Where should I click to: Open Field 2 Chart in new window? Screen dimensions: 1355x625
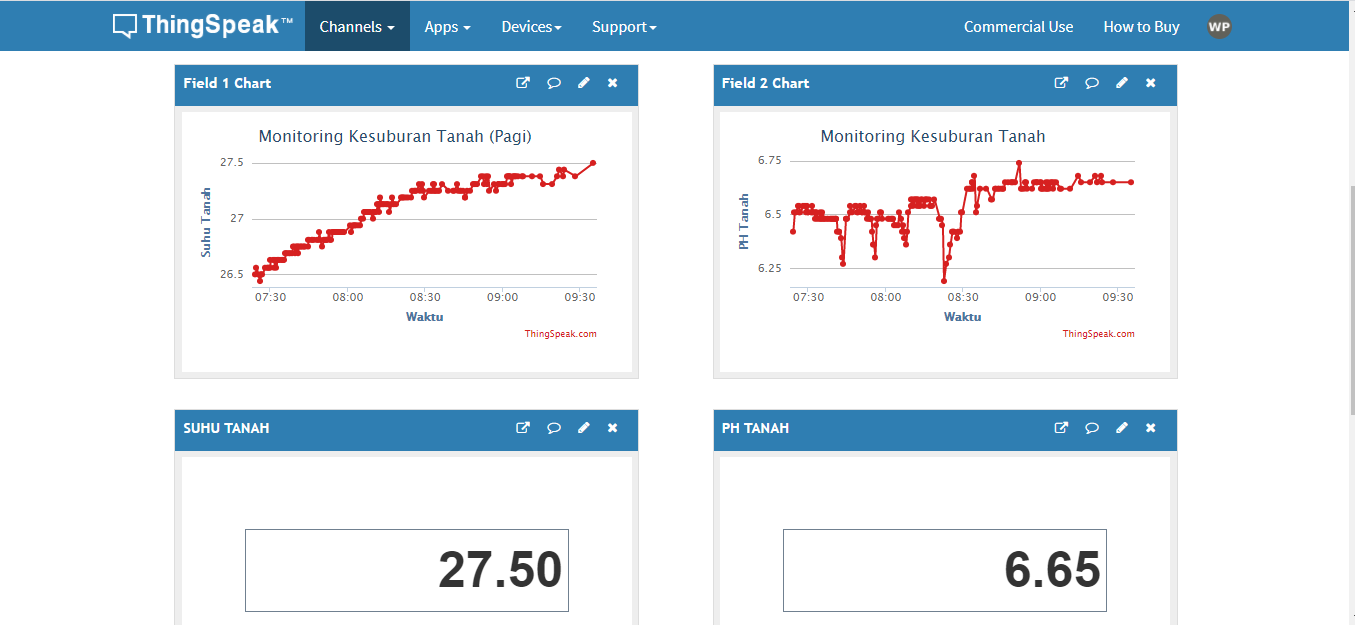pos(1061,83)
